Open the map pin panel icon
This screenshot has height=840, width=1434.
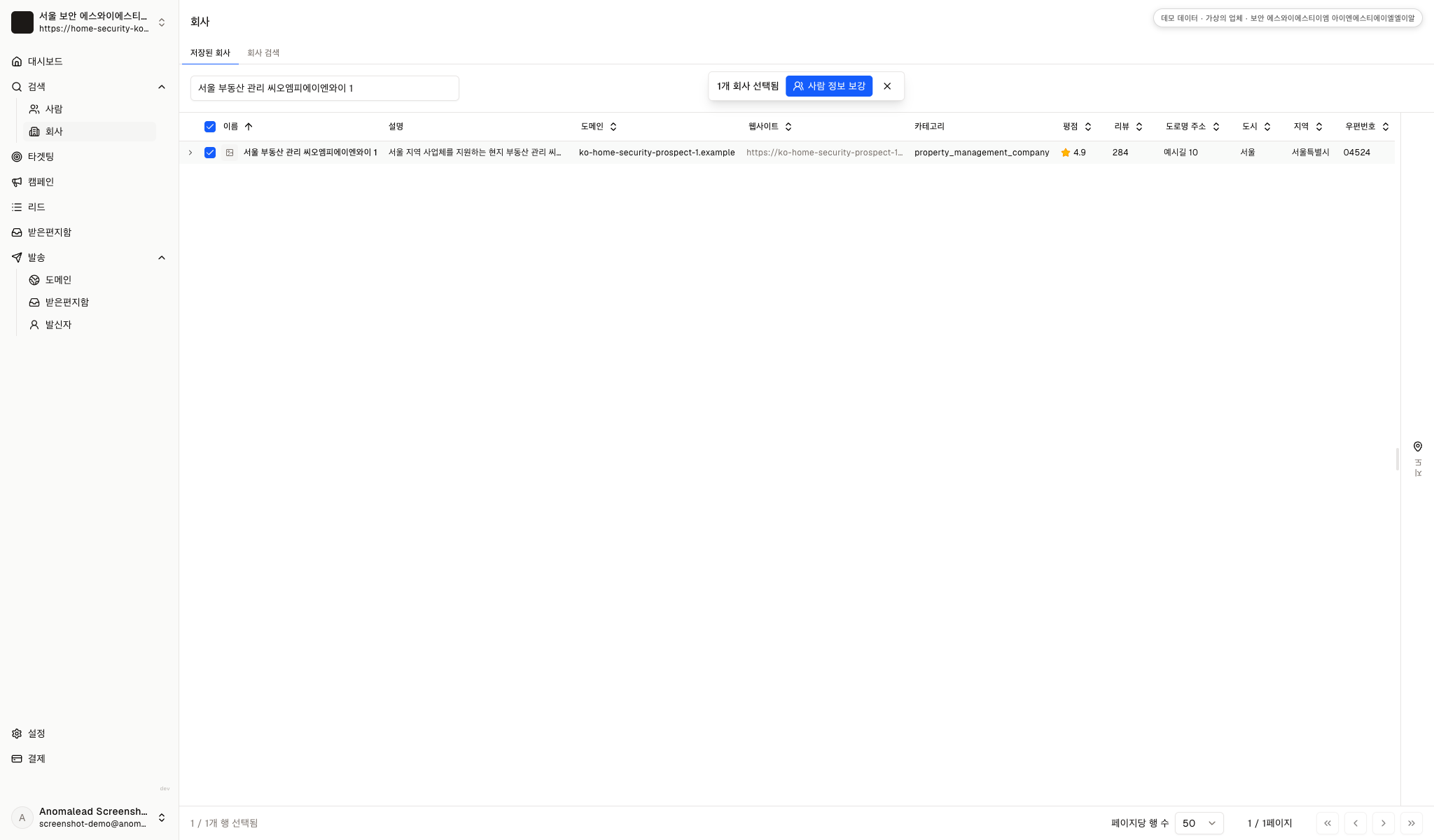tap(1418, 447)
